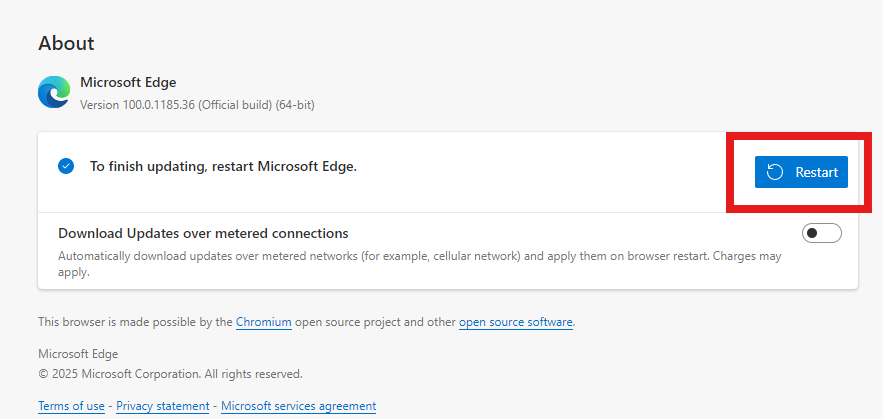This screenshot has height=419, width=883.
Task: Click the copyright 2025 Microsoft Corporation text
Action: [171, 373]
